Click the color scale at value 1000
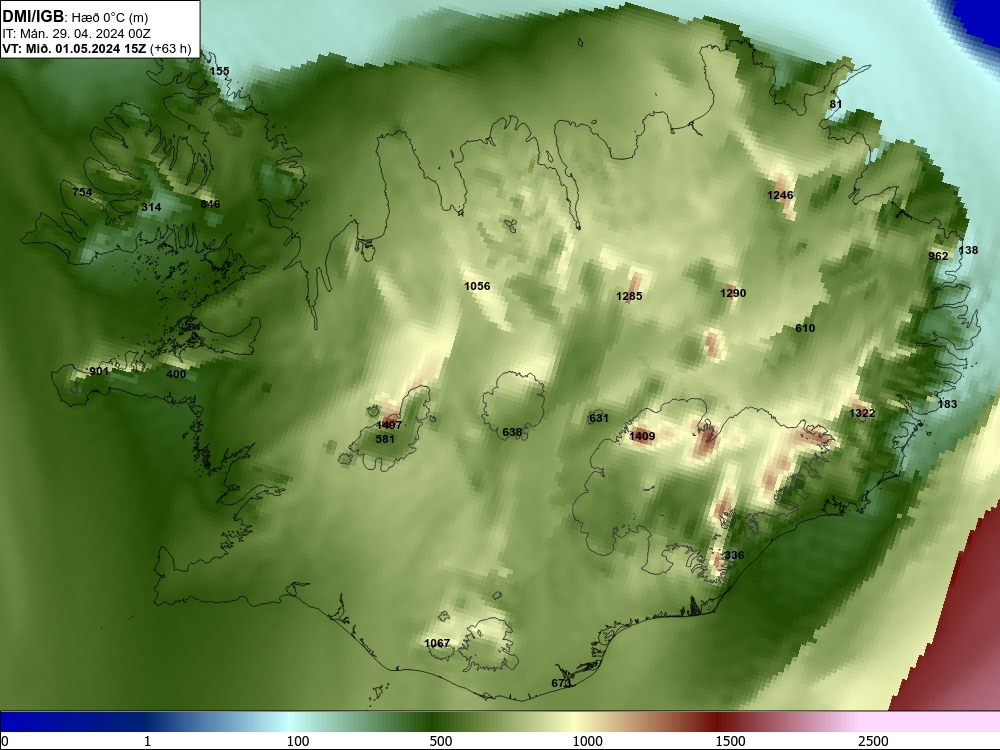The height and width of the screenshot is (750, 1000). 587,741
